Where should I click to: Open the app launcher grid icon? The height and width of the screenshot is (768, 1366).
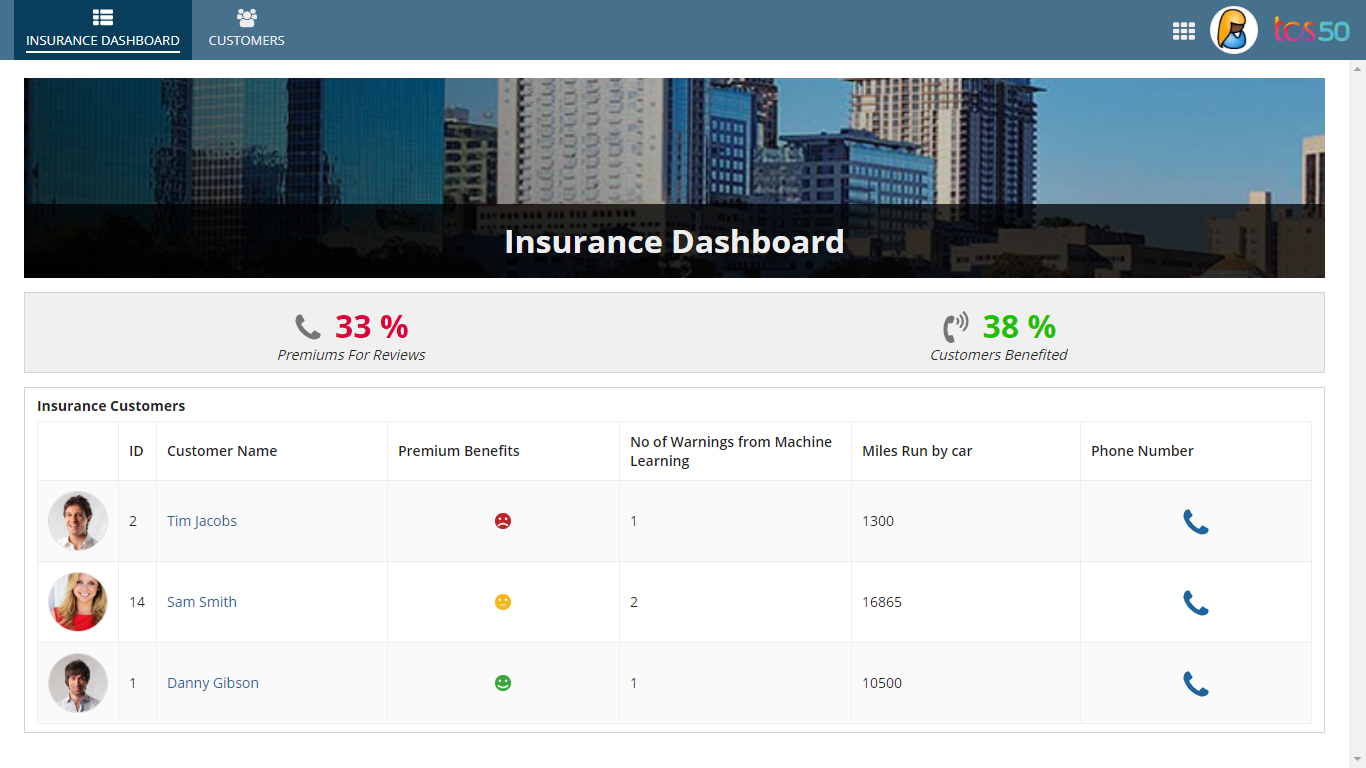click(1184, 31)
